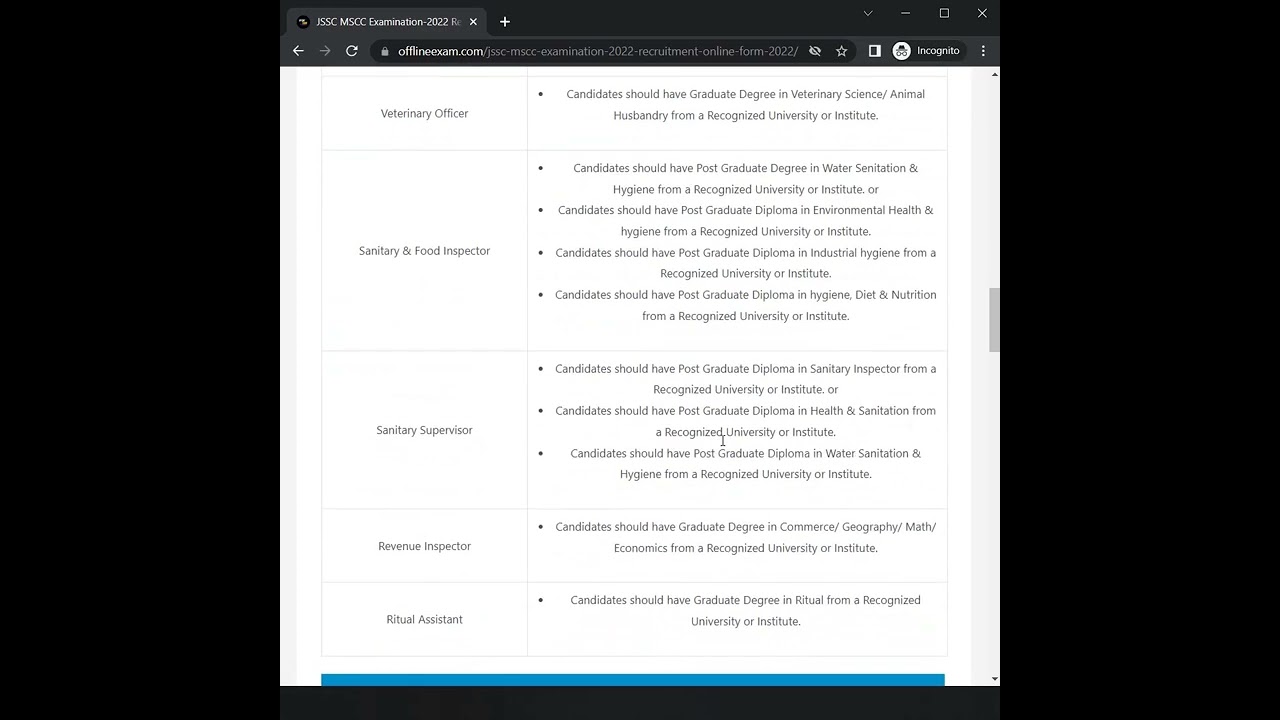
Task: Click the Sanitary Supervisor cell
Action: point(424,430)
